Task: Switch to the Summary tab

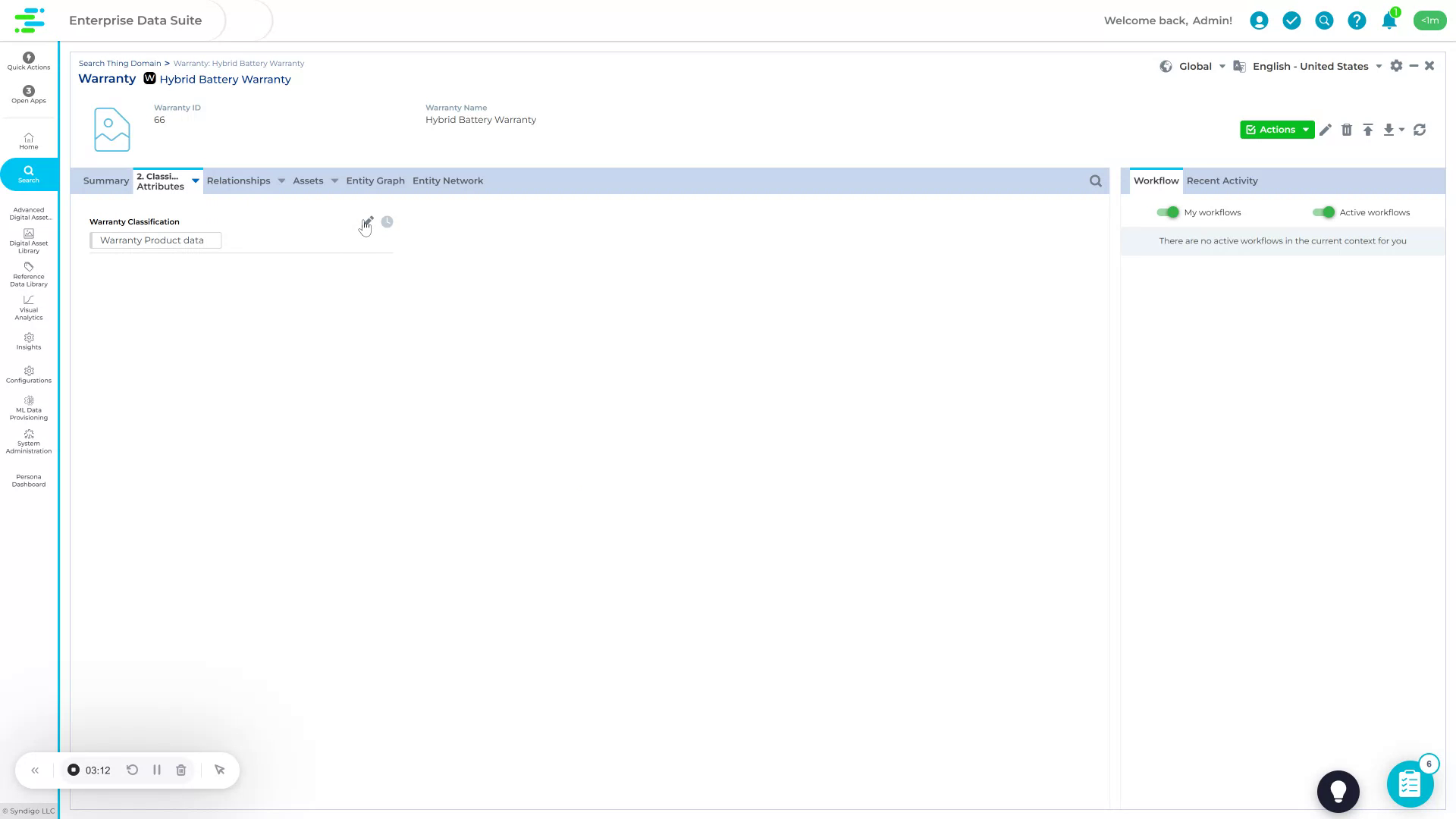Action: pyautogui.click(x=105, y=180)
